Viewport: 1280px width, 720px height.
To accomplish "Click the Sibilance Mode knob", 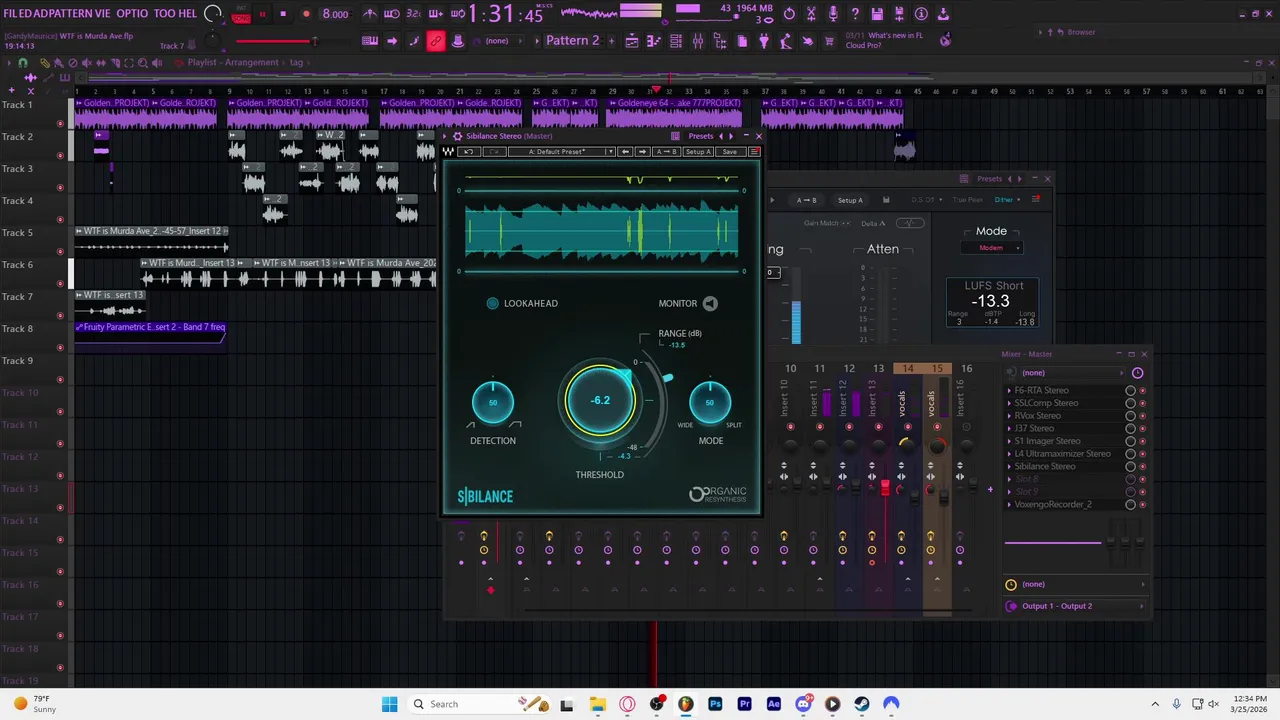I will [710, 402].
